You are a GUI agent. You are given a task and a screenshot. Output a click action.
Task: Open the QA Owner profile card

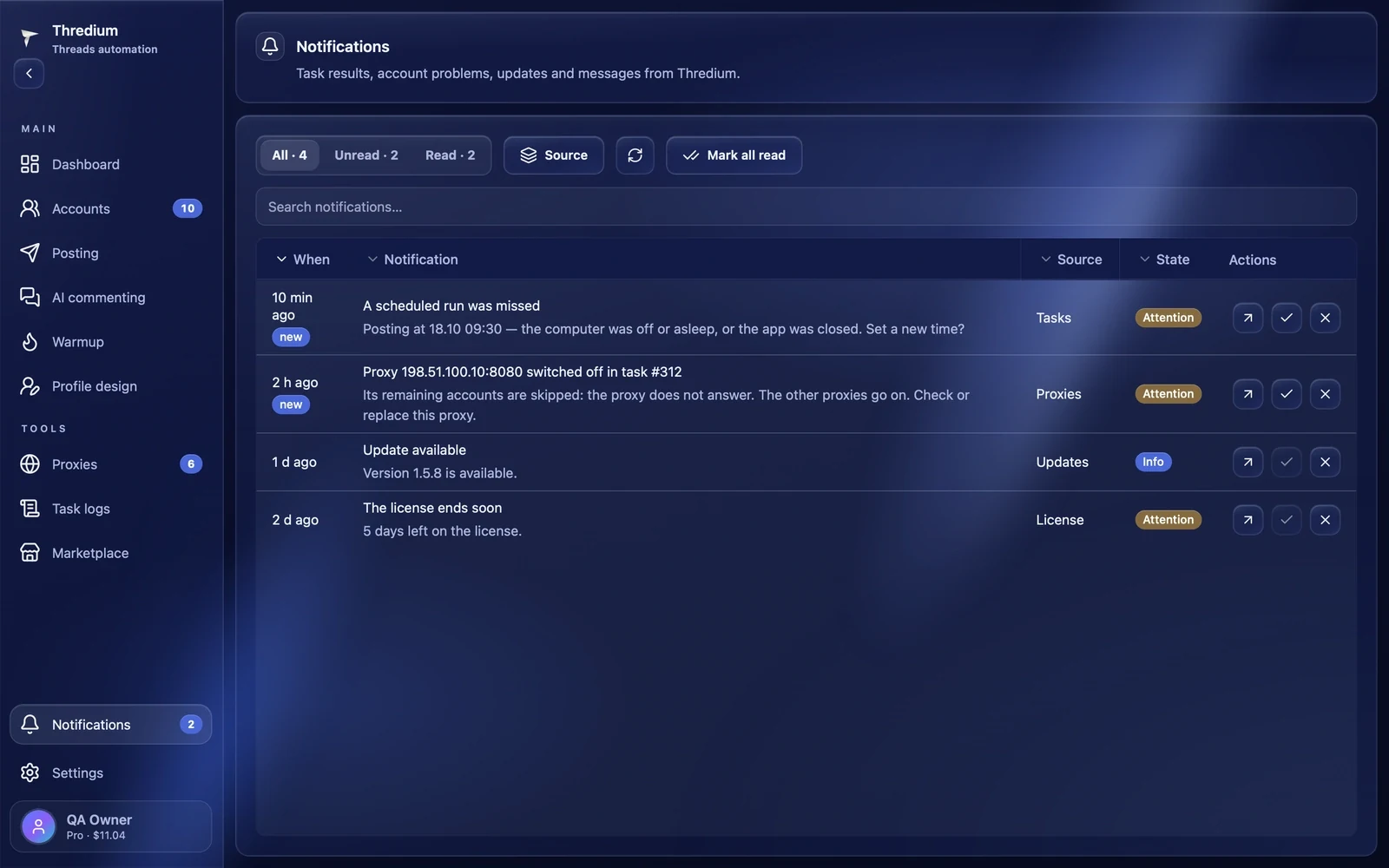[x=111, y=826]
